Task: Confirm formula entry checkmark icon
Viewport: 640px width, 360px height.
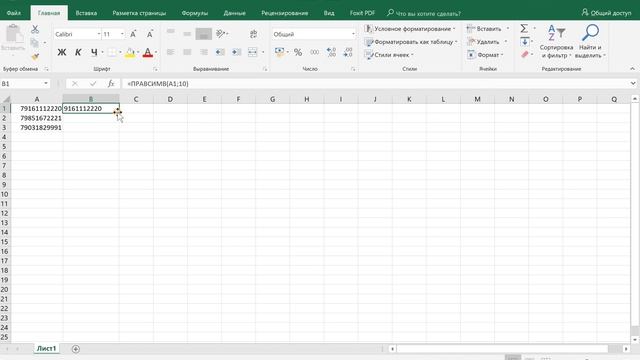Action: tap(93, 84)
